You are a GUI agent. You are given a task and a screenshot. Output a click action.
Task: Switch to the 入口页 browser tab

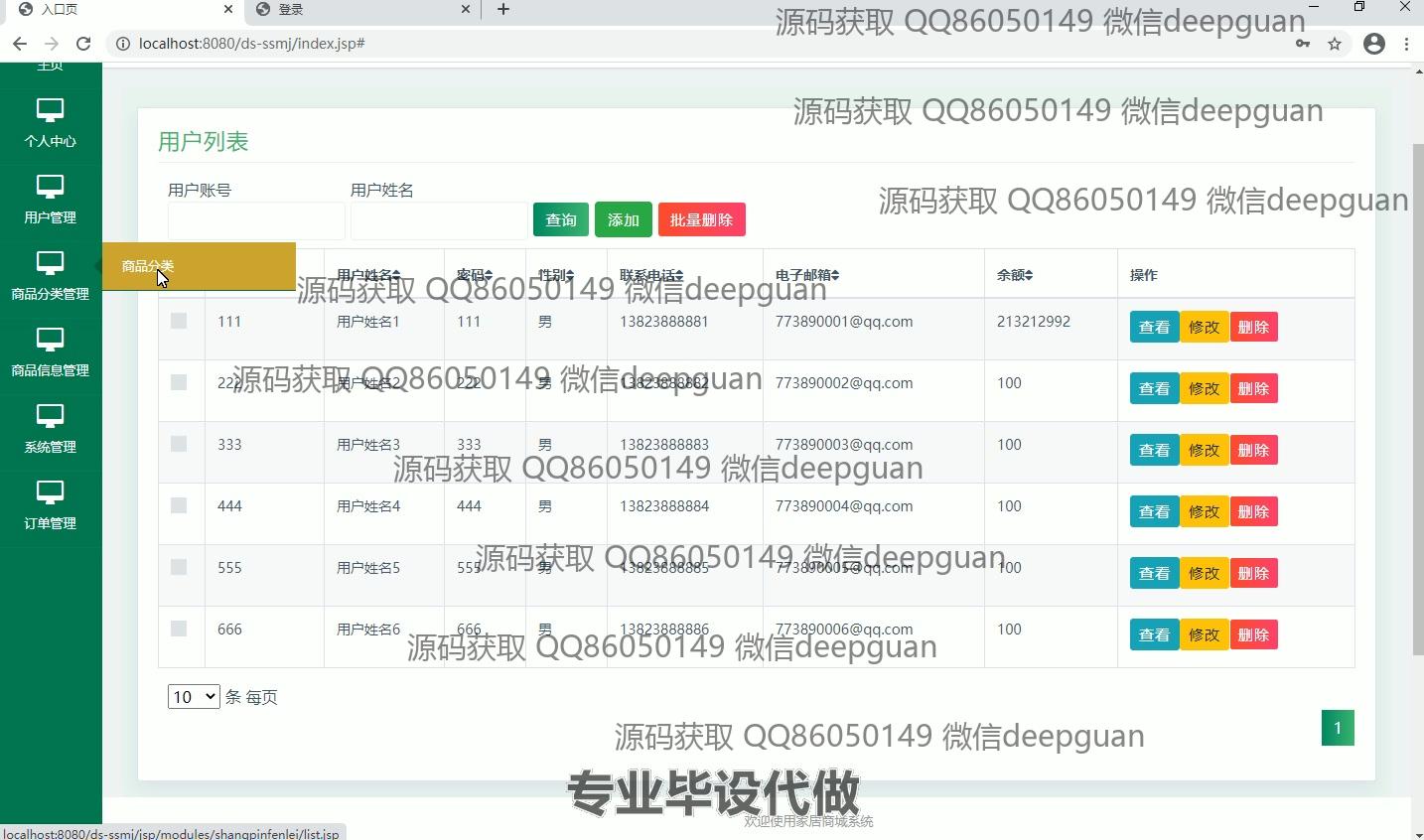[x=127, y=9]
